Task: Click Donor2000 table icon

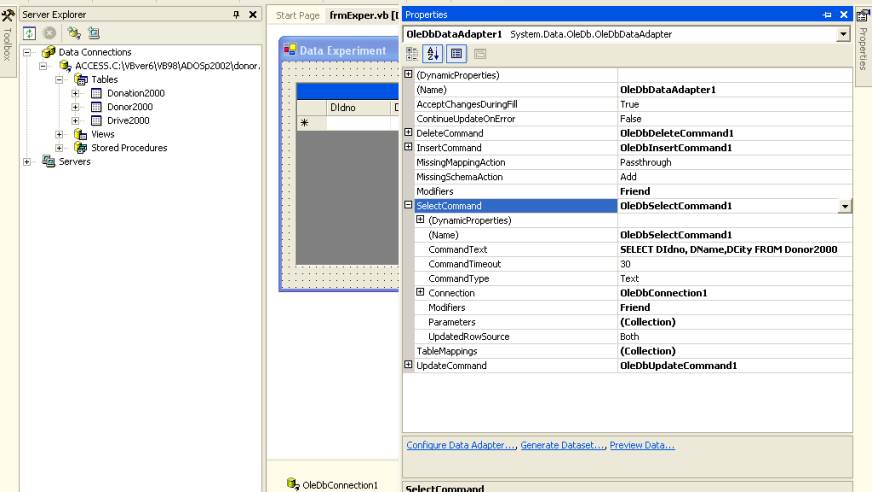Action: click(x=96, y=107)
